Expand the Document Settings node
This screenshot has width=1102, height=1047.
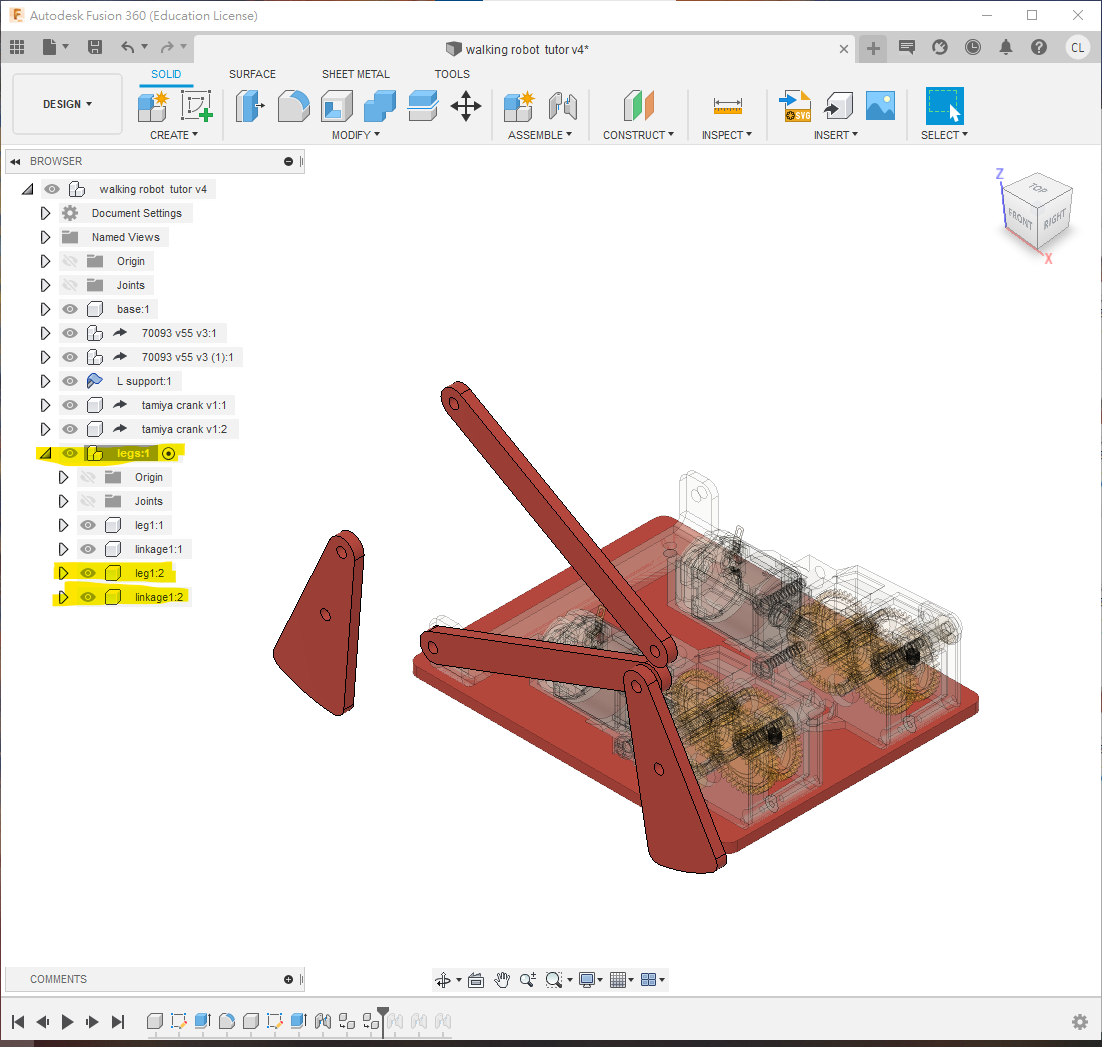click(45, 213)
